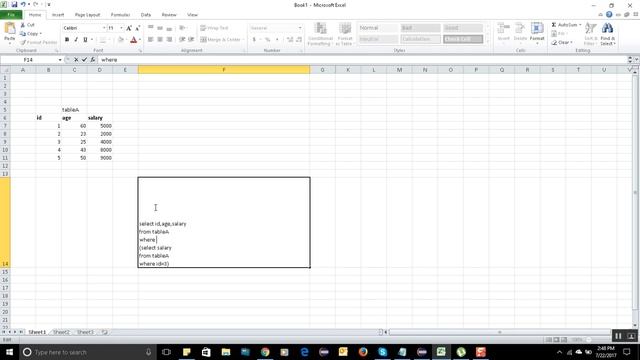This screenshot has width=640, height=360.
Task: Undo last action in quick access toolbar
Action: 23,4
